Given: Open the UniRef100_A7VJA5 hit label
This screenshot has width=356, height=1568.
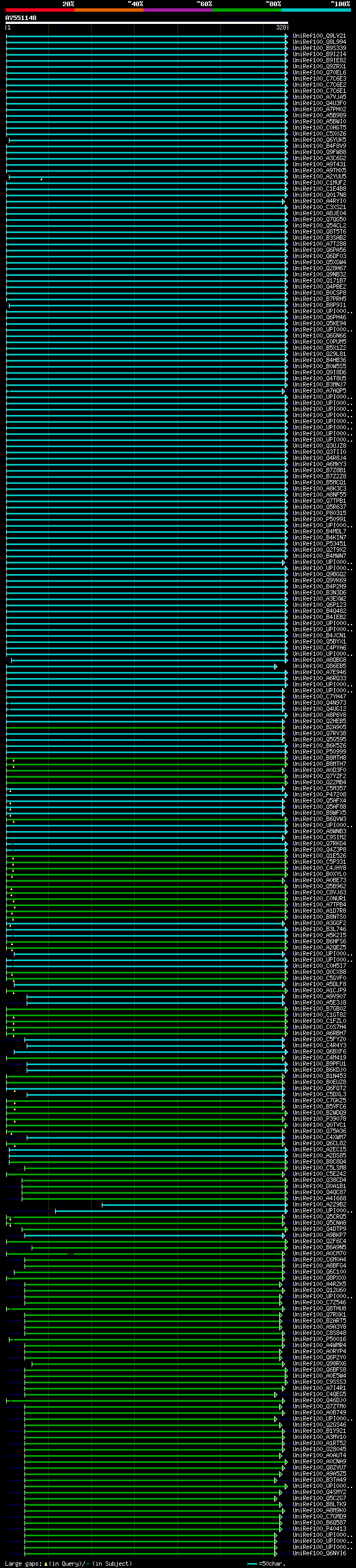Looking at the screenshot, I should [x=319, y=97].
